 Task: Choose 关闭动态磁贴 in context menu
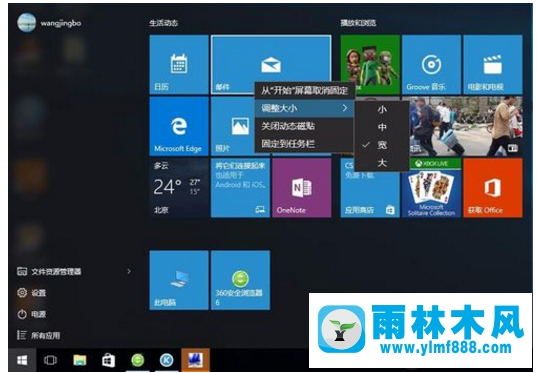point(304,126)
